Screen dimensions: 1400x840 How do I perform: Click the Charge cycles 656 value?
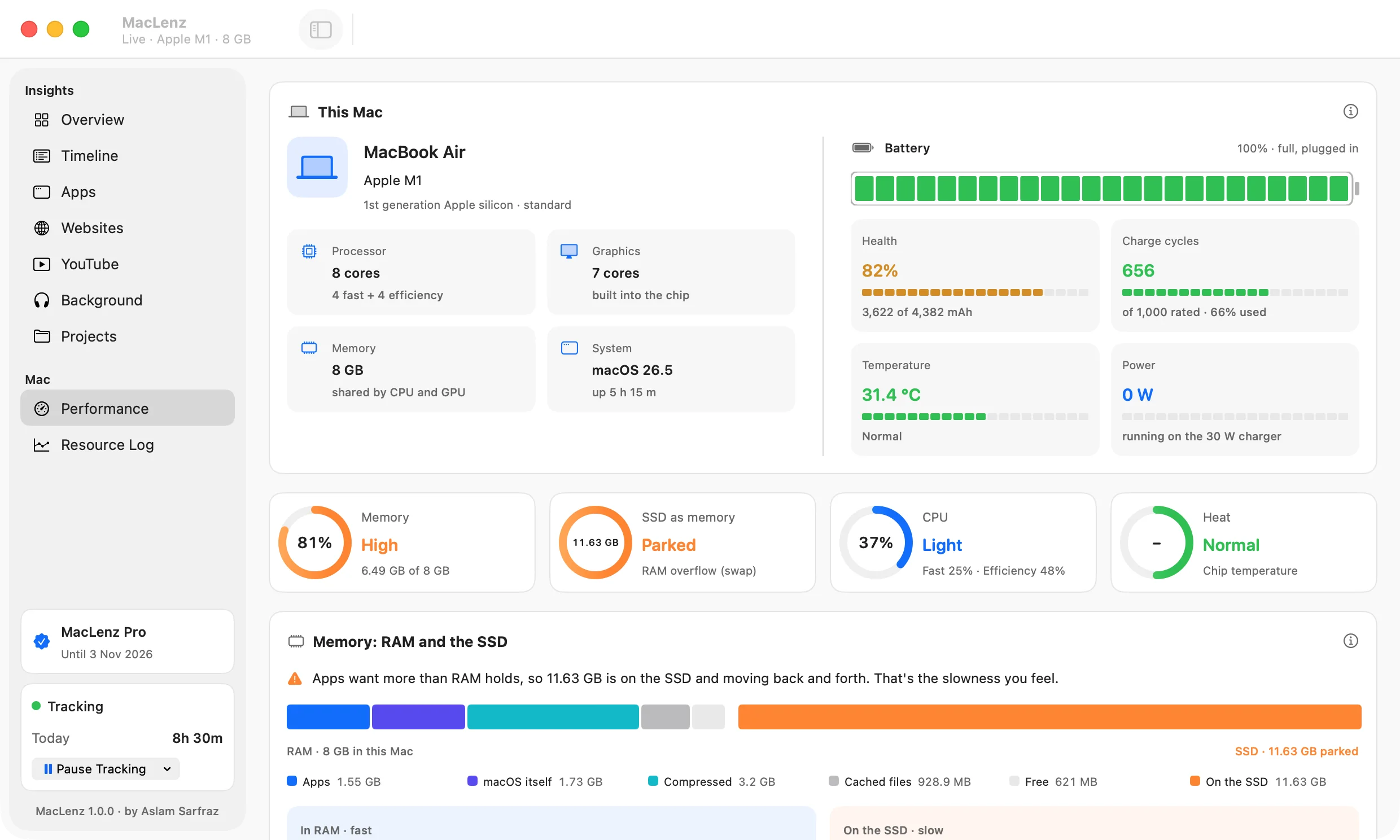1138,270
